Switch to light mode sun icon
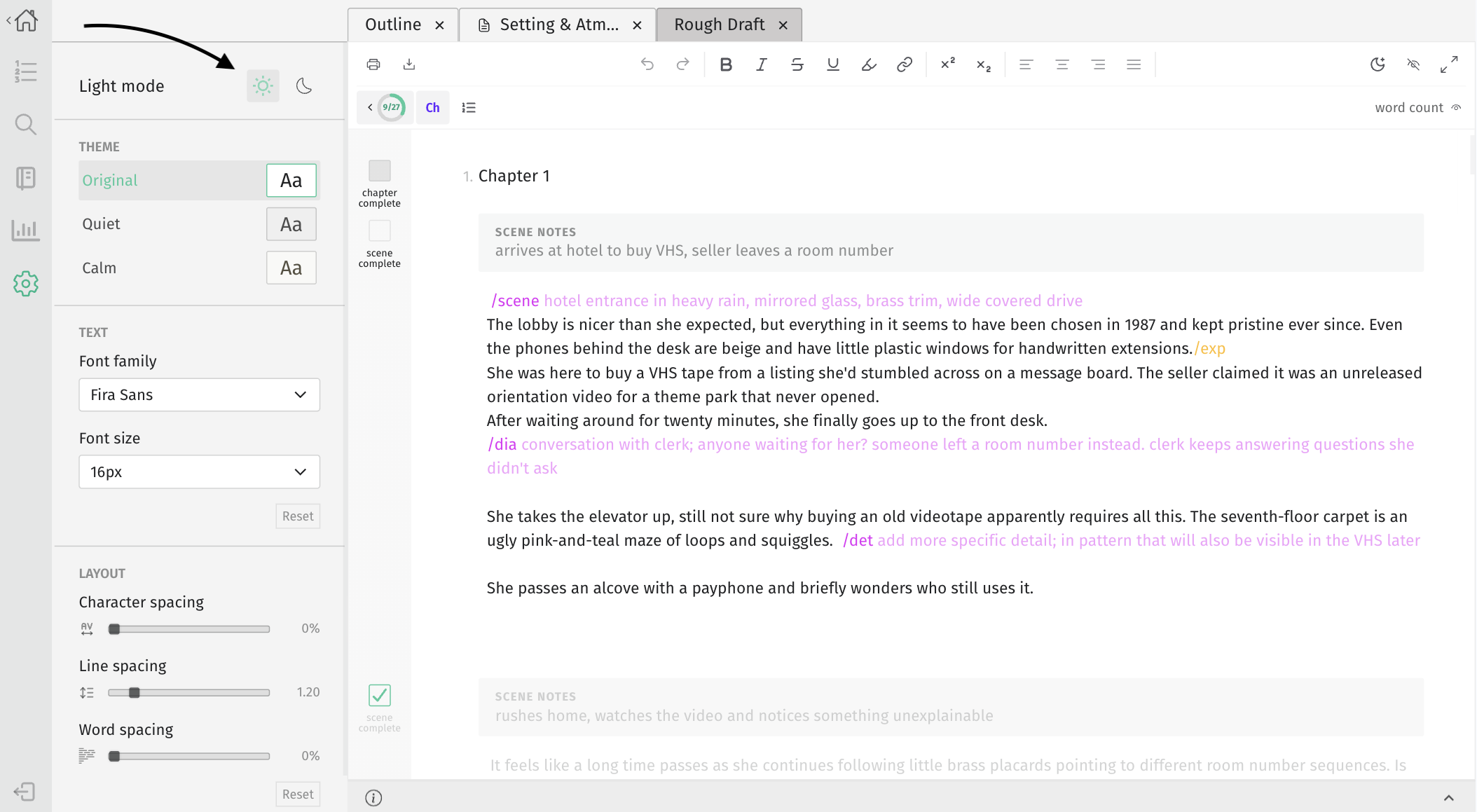 tap(263, 86)
